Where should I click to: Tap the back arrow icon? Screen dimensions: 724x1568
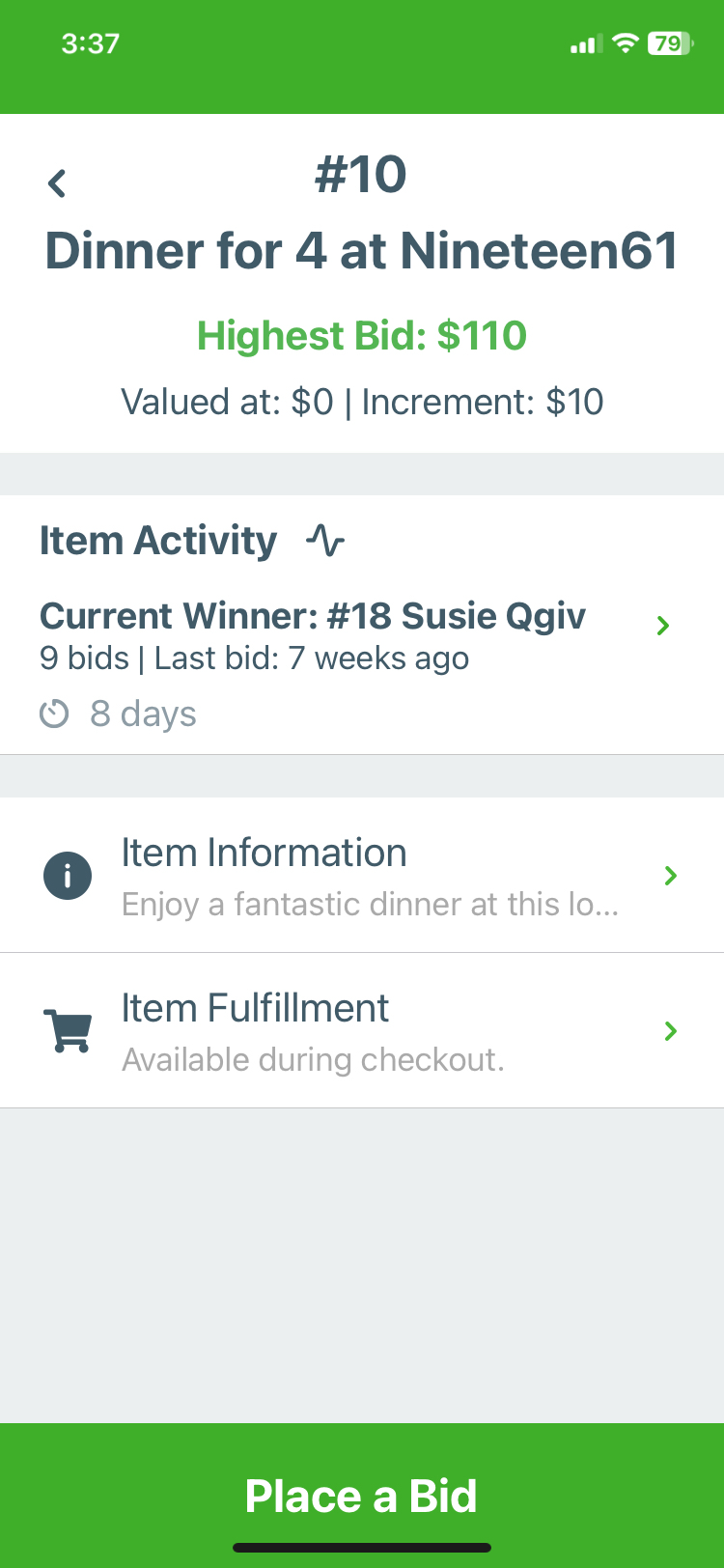57,182
